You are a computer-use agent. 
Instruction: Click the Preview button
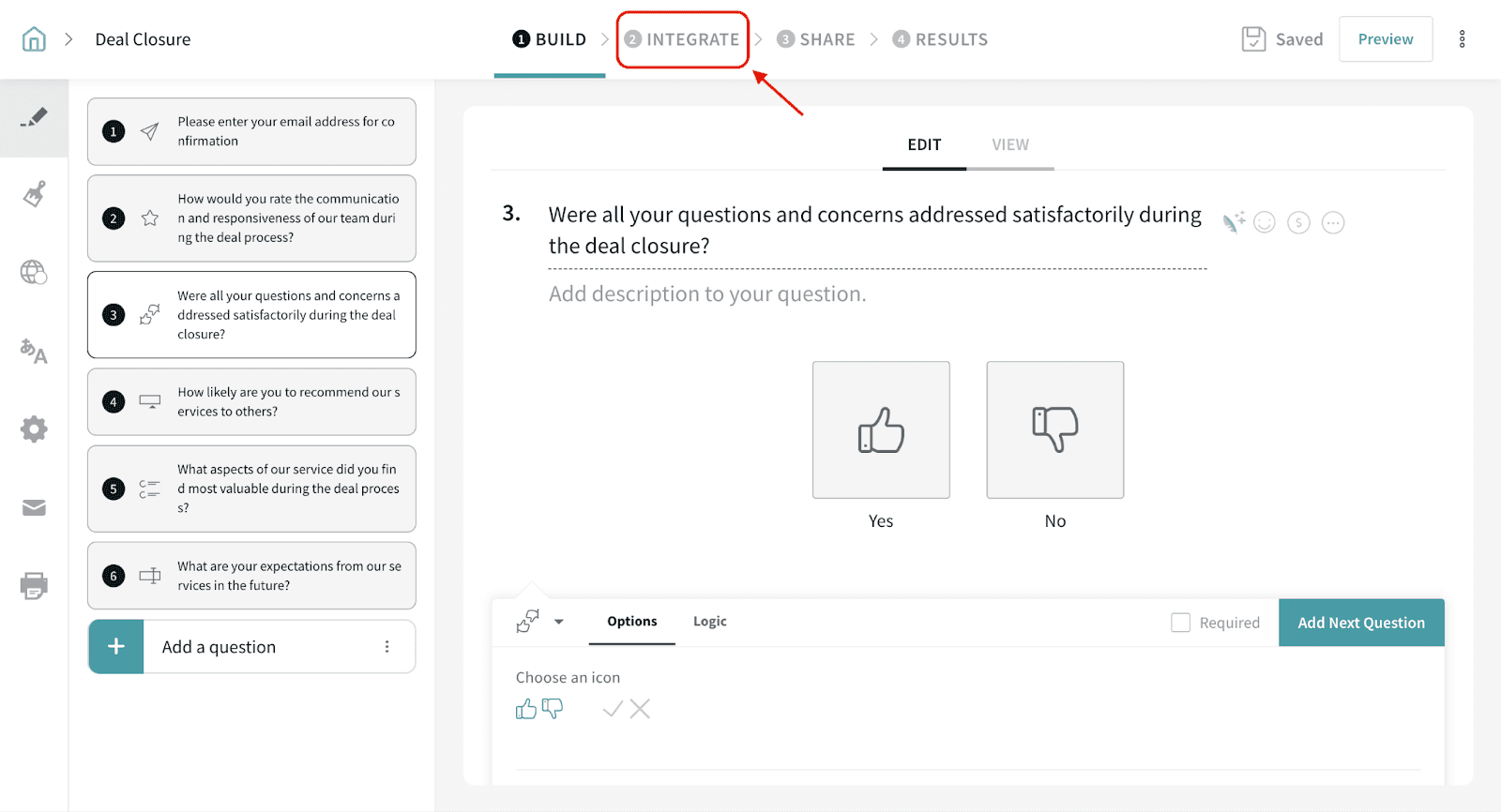coord(1385,39)
